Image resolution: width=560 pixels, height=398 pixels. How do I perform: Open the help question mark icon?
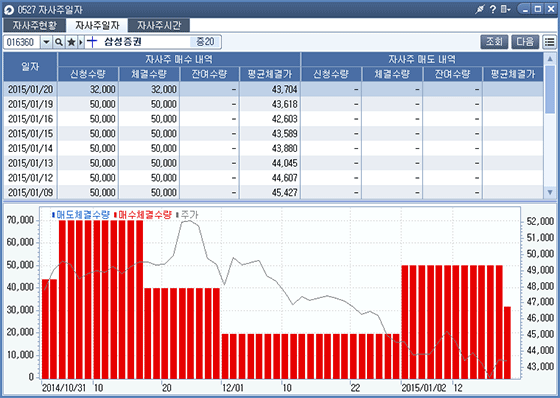click(x=493, y=9)
